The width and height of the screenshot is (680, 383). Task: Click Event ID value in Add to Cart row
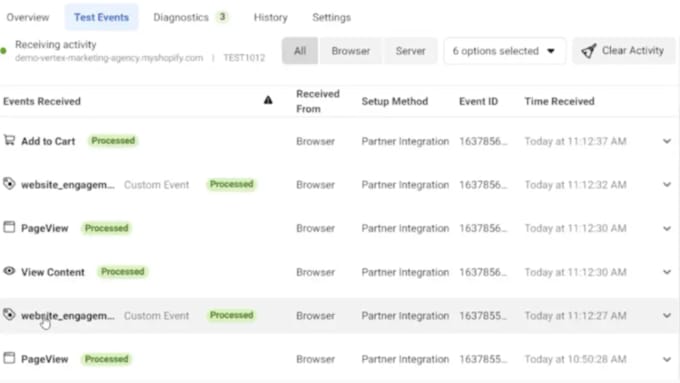coord(483,141)
